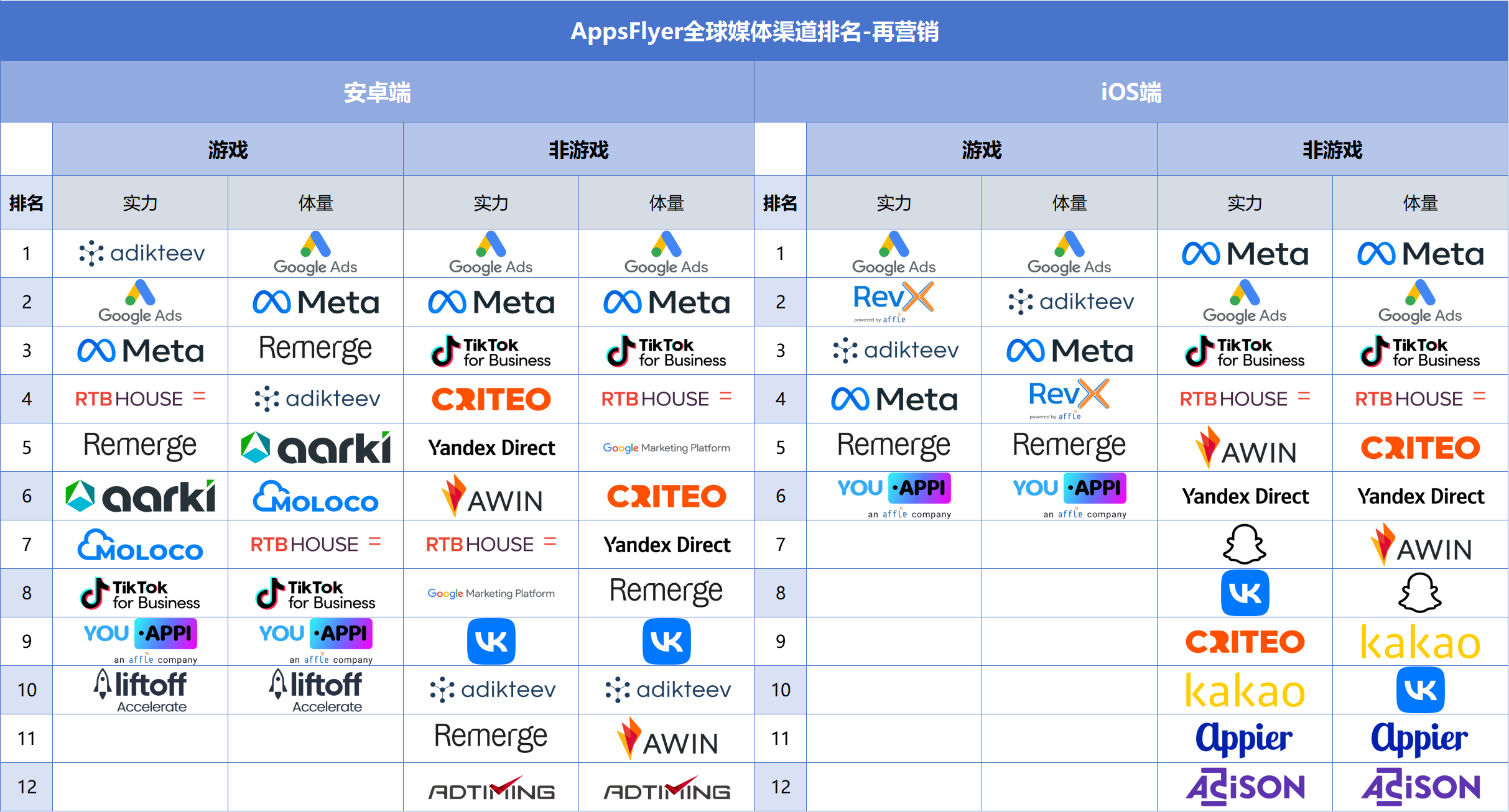Screen dimensions: 1509x812
Task: Click the AppsFlyer全球媒体渠道排名 title bar
Action: (x=754, y=31)
